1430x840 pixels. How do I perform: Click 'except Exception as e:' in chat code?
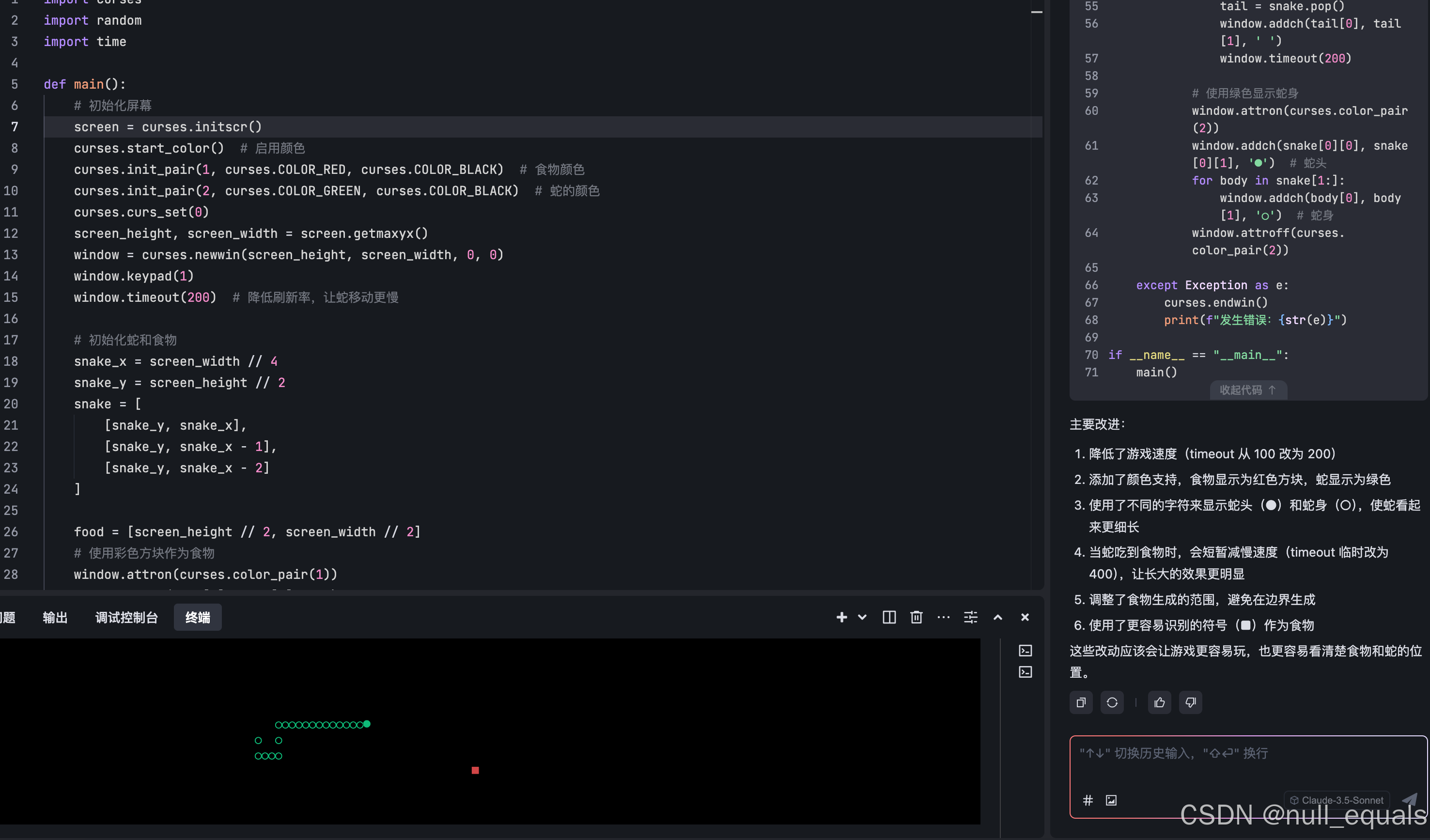1212,285
